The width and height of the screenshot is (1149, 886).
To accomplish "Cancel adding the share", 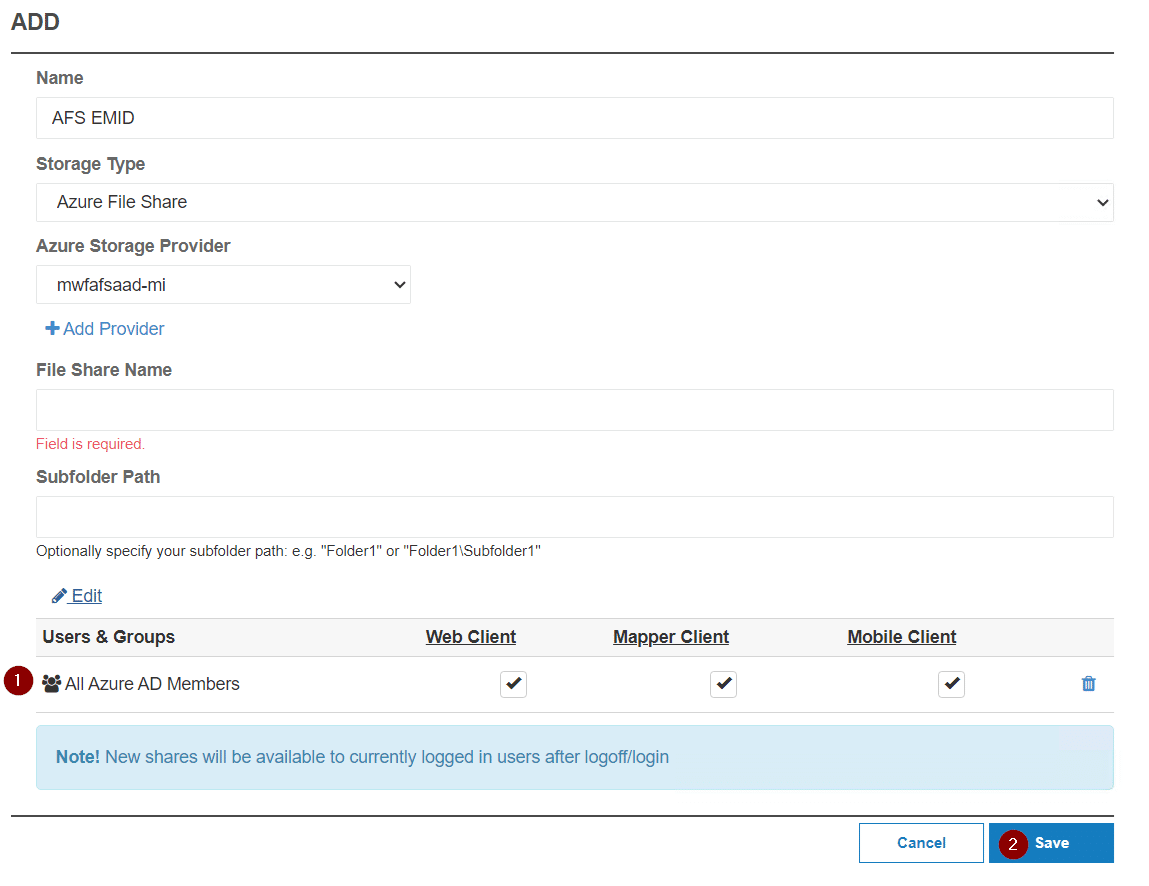I will [920, 843].
